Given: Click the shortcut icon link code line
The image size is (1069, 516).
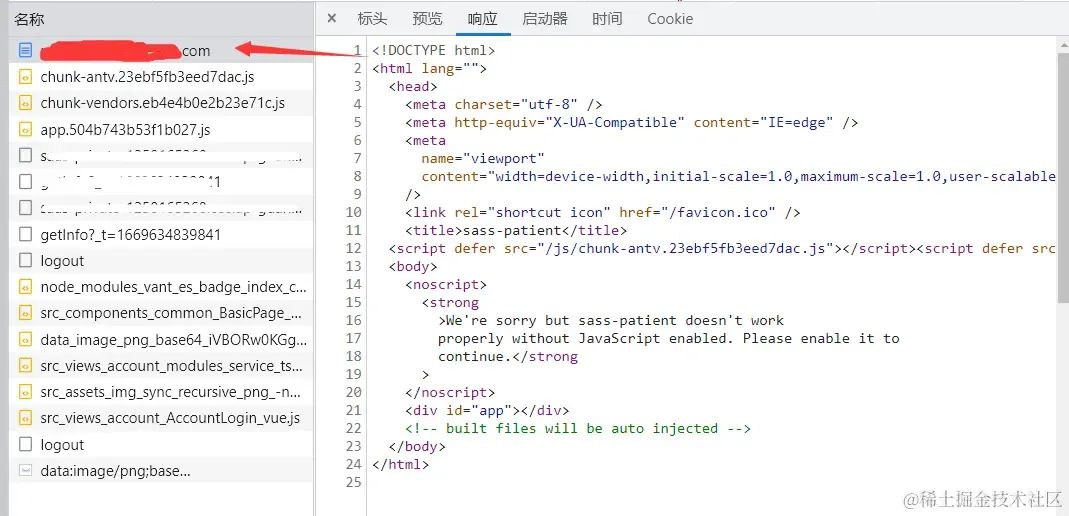Looking at the screenshot, I should pyautogui.click(x=603, y=212).
